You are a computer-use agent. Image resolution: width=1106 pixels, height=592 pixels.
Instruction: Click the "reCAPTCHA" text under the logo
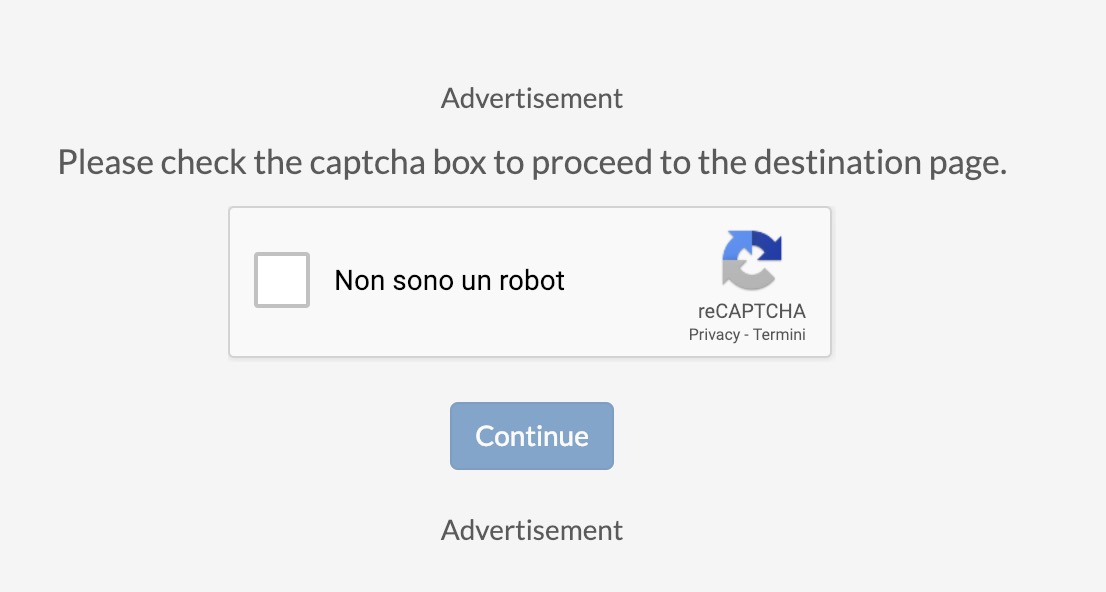coord(751,311)
